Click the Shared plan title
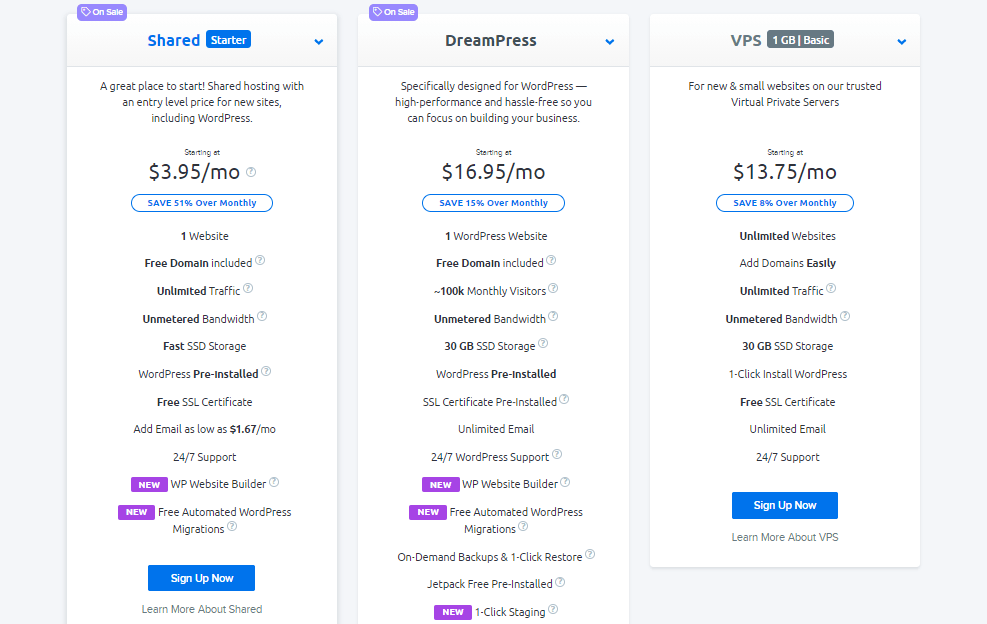This screenshot has height=624, width=987. [x=174, y=40]
